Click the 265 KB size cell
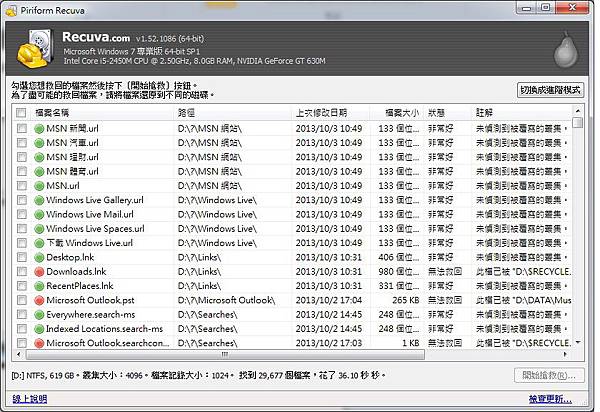The height and width of the screenshot is (412, 600). click(x=406, y=300)
